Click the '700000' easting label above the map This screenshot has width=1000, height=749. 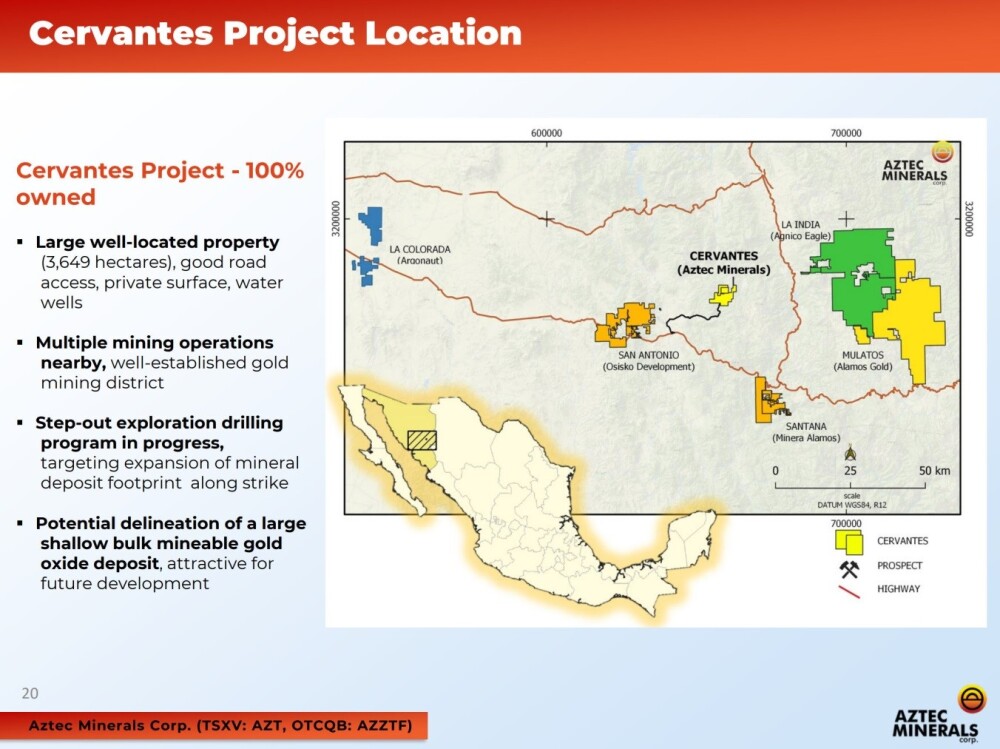tap(846, 133)
